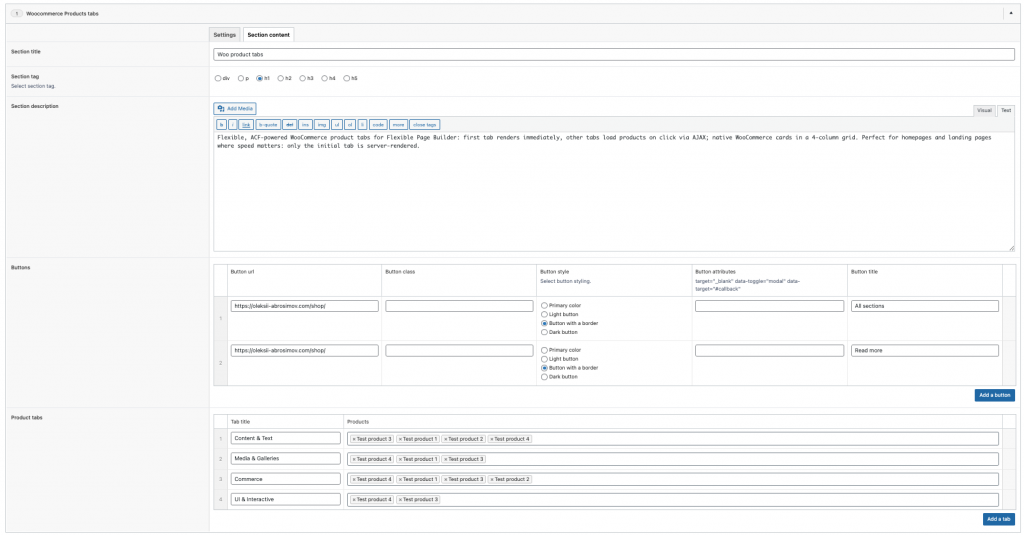Click inside the Section description text area
The width and height of the screenshot is (1024, 535).
point(614,191)
